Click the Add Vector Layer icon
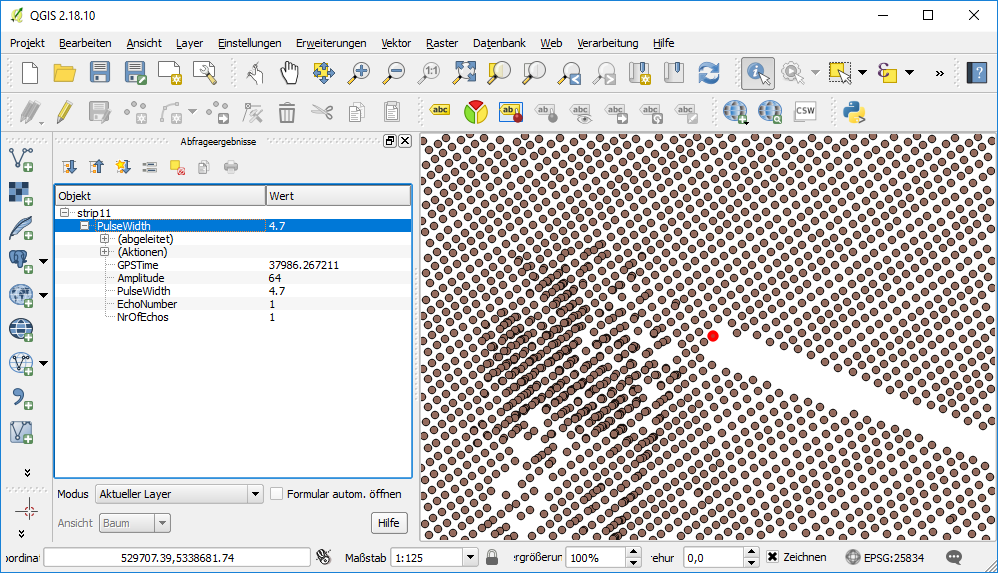Image resolution: width=998 pixels, height=573 pixels. pos(21,157)
